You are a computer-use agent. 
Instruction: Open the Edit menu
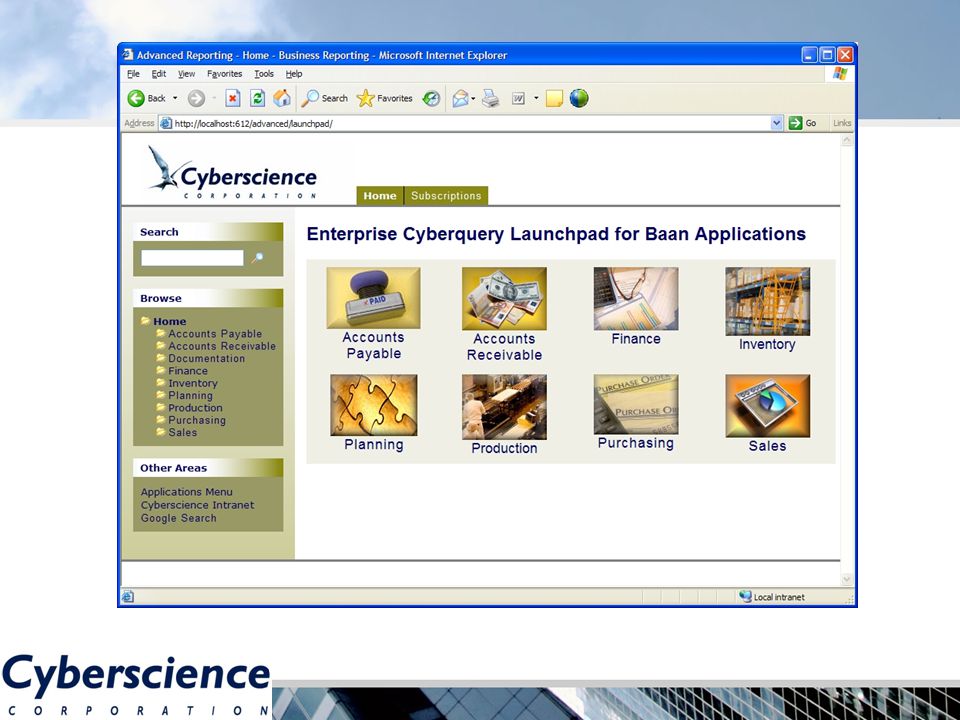tap(159, 73)
